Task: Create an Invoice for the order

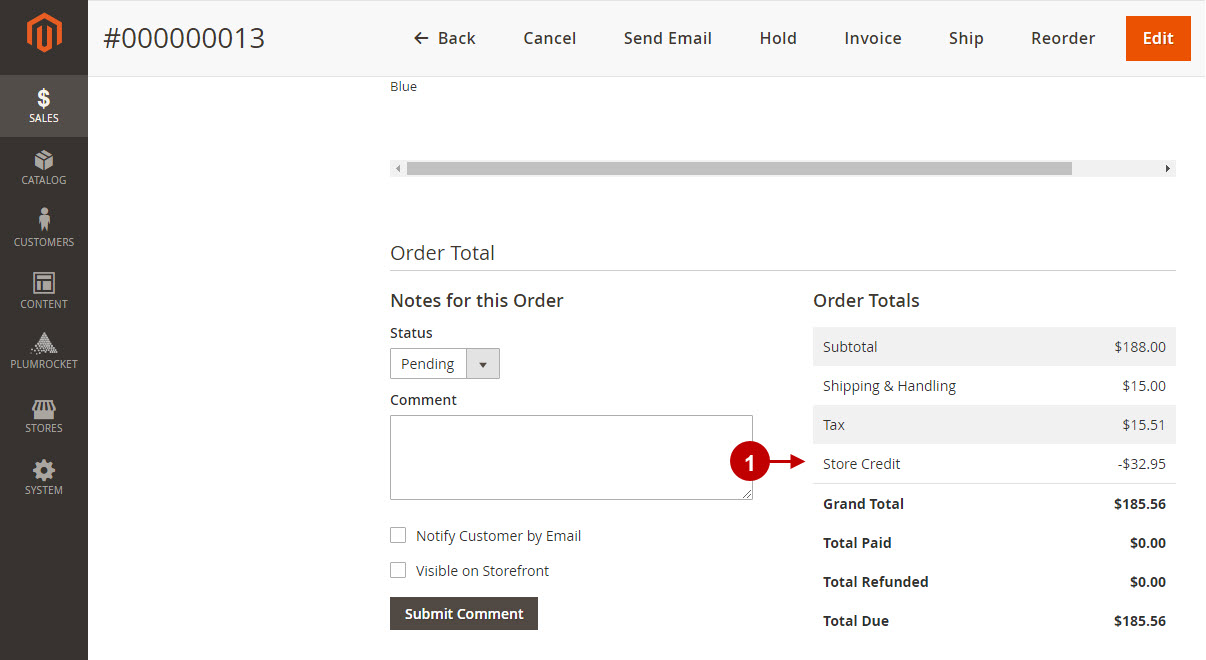Action: pos(873,38)
